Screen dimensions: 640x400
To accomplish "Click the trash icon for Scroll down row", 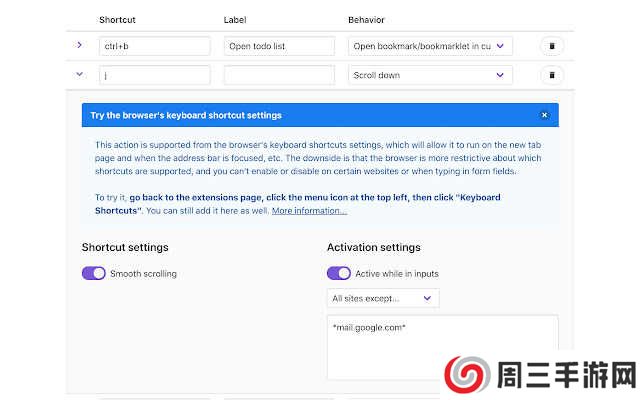I will tap(552, 75).
